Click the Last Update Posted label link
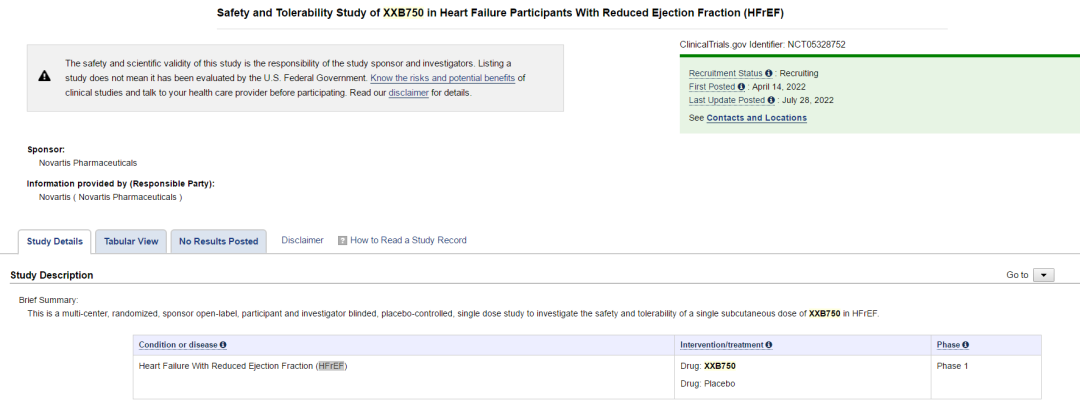The image size is (1080, 403). click(x=727, y=100)
